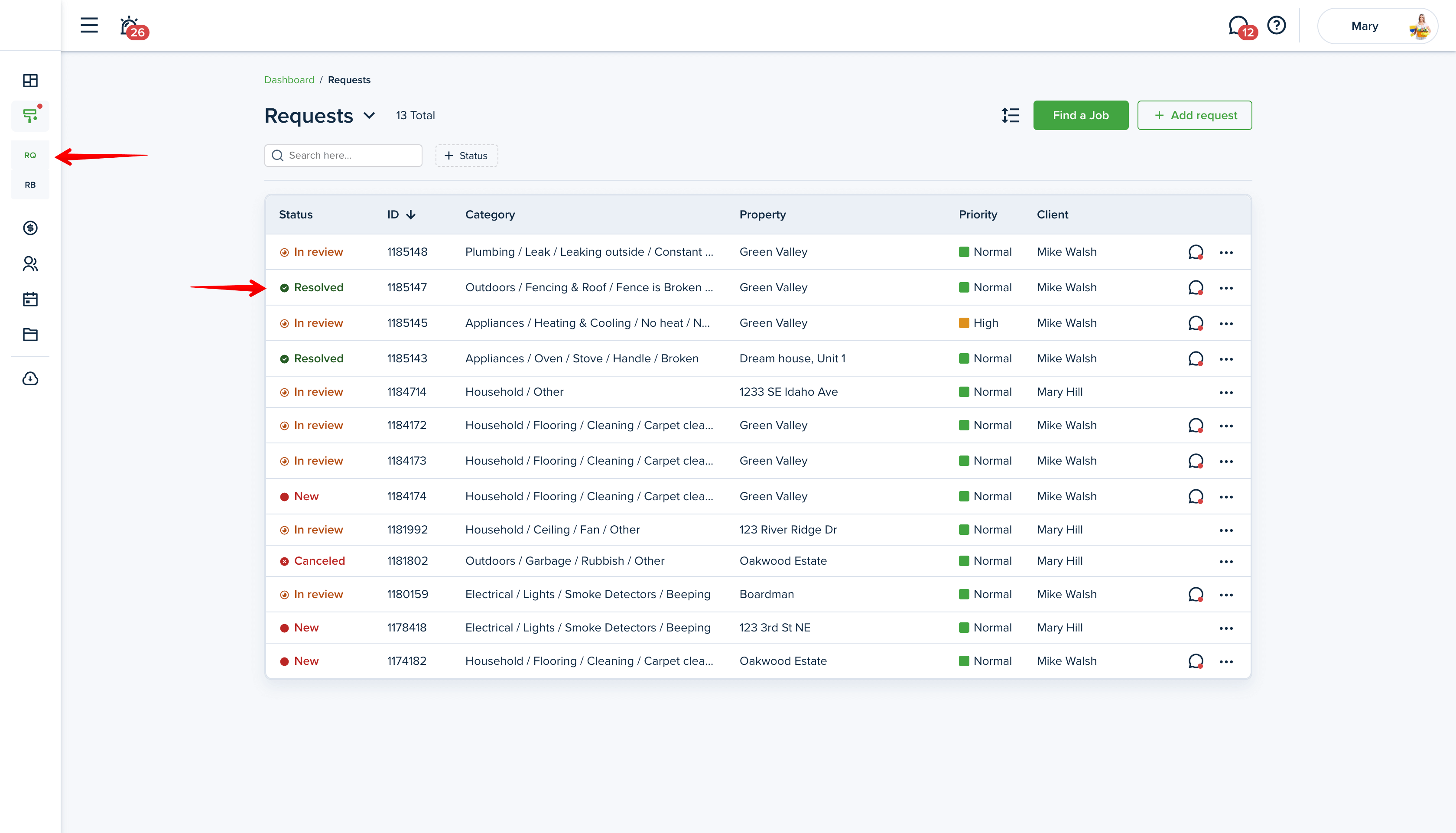Viewport: 1456px width, 833px height.
Task: Select the RQ sidebar submenu item
Action: (x=30, y=156)
